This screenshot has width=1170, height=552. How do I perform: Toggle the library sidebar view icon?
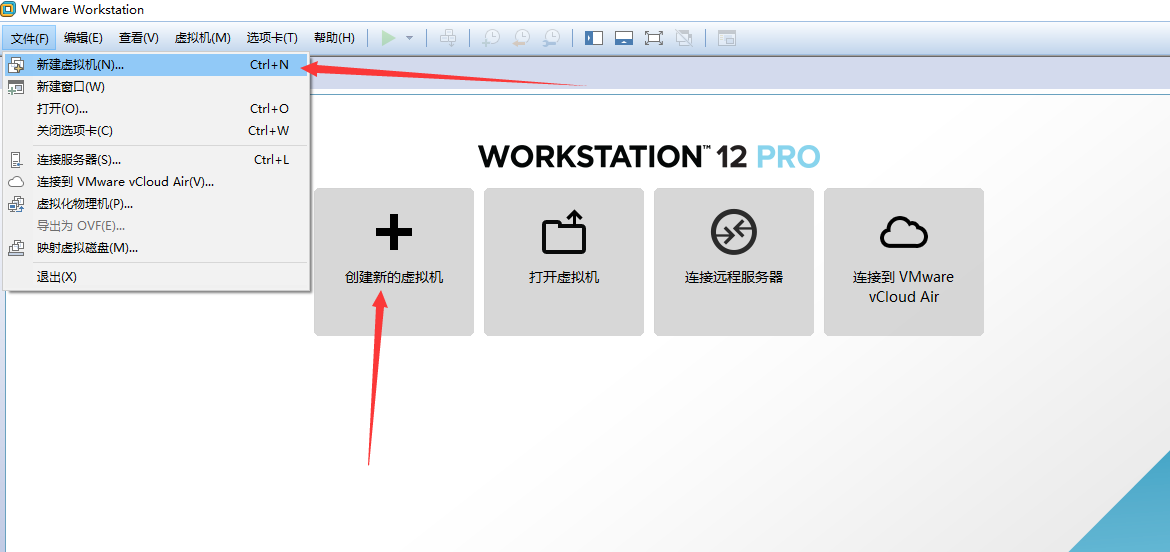tap(594, 38)
